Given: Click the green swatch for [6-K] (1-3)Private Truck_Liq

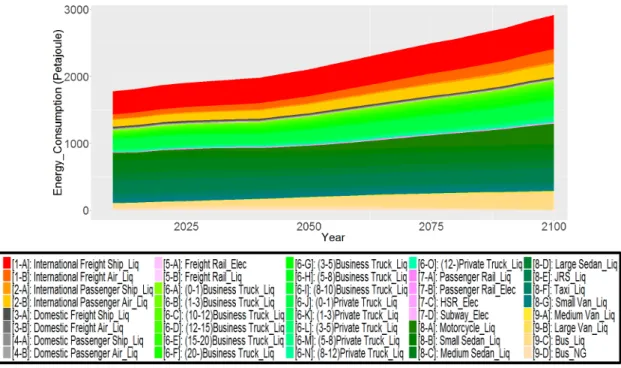Looking at the screenshot, I should (290, 315).
